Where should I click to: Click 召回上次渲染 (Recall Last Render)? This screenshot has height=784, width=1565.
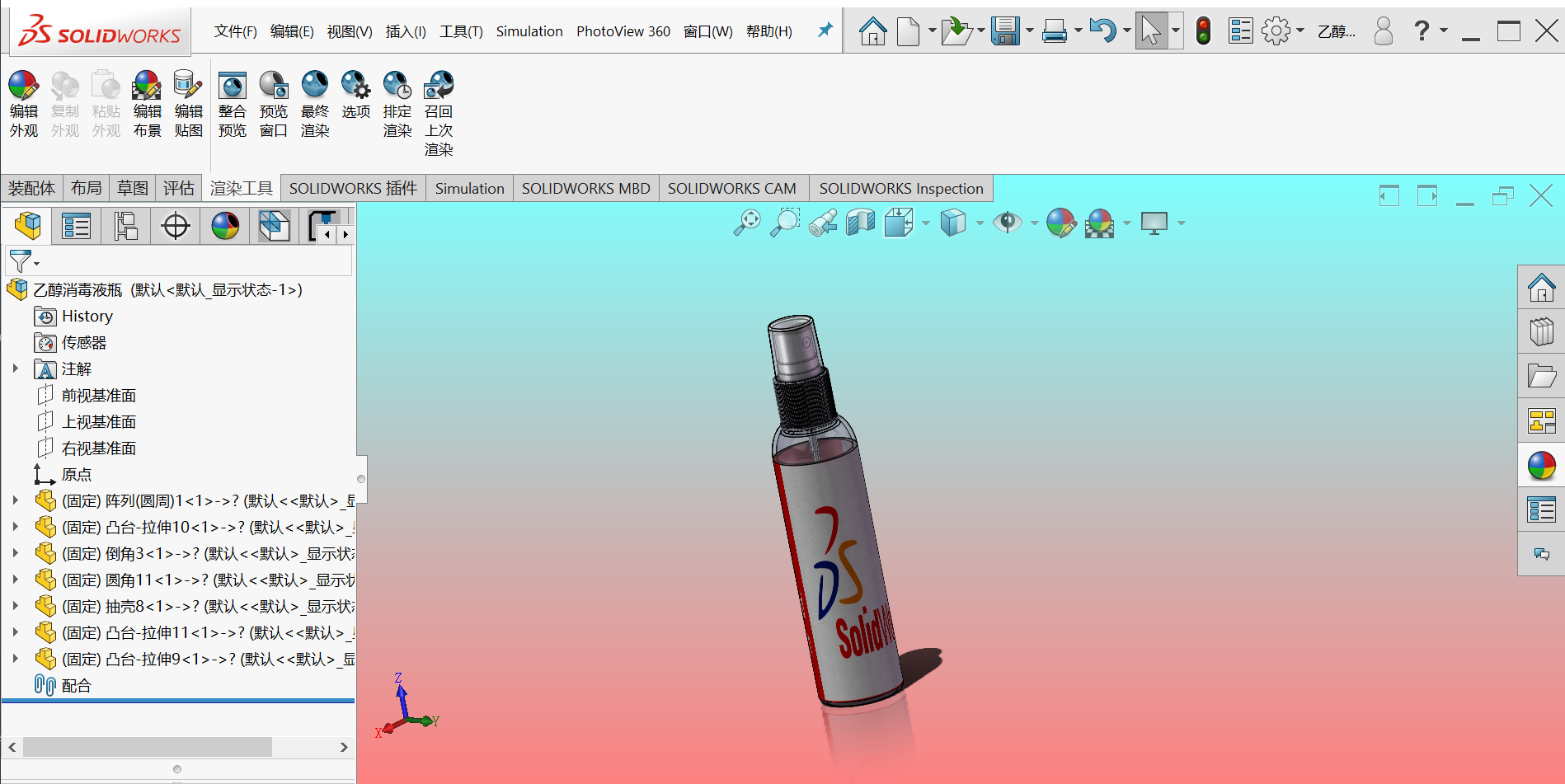click(438, 113)
